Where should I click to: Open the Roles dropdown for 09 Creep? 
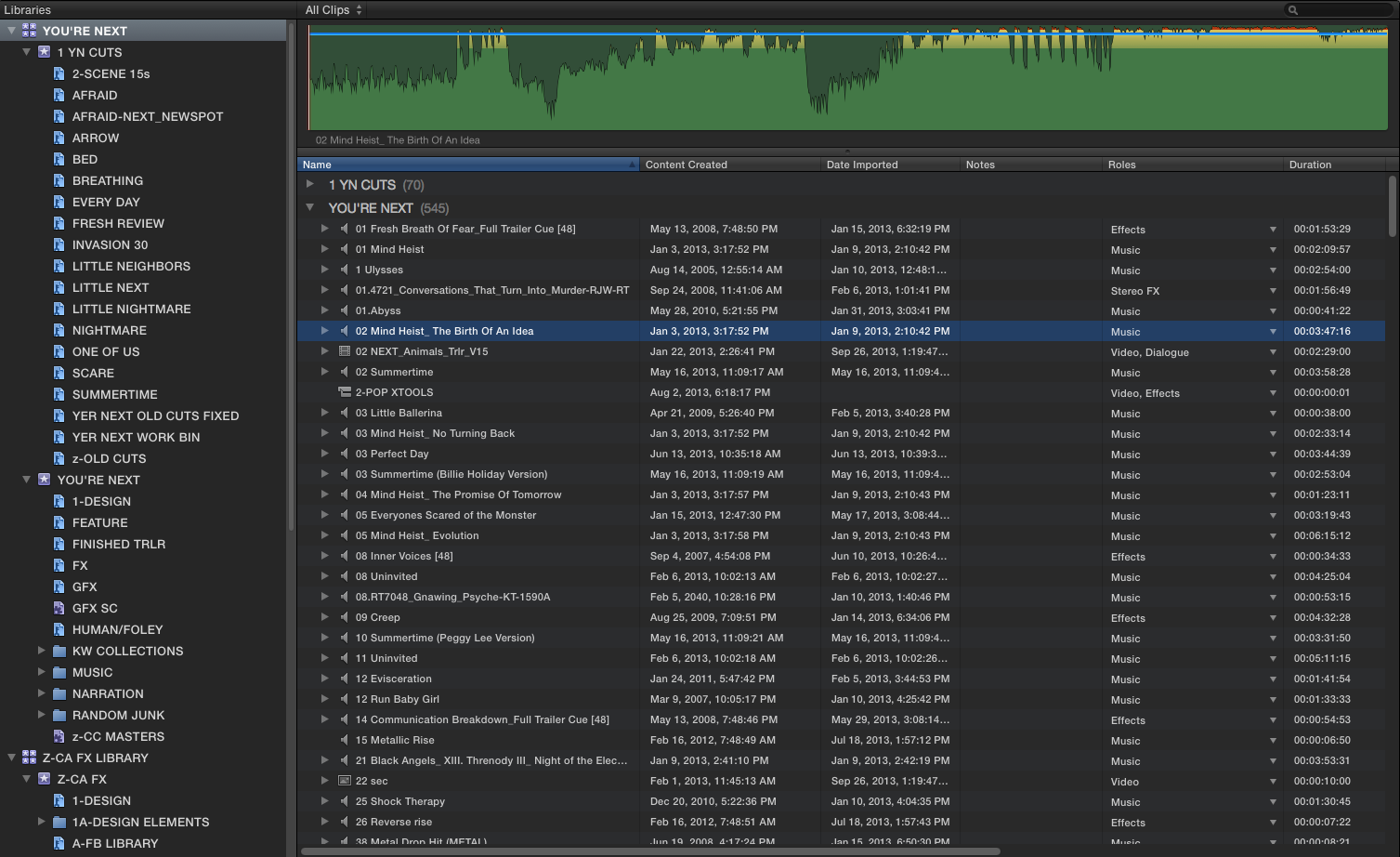[x=1273, y=618]
